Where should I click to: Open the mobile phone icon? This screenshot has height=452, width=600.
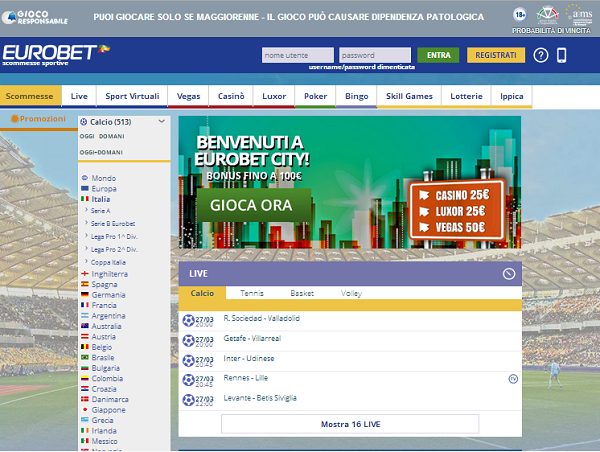[x=561, y=55]
